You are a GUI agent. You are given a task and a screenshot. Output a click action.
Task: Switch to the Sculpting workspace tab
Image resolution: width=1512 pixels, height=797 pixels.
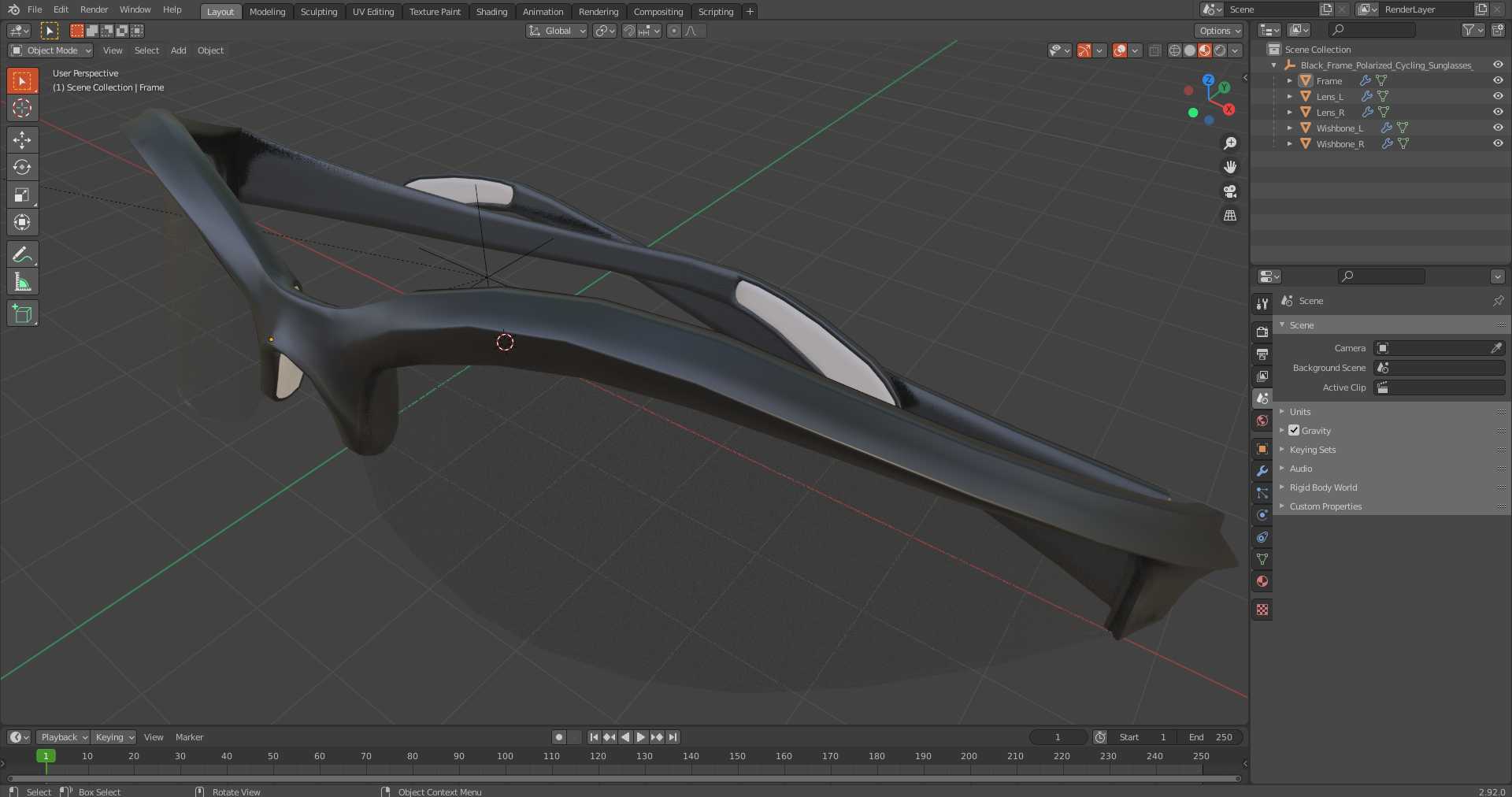(319, 11)
